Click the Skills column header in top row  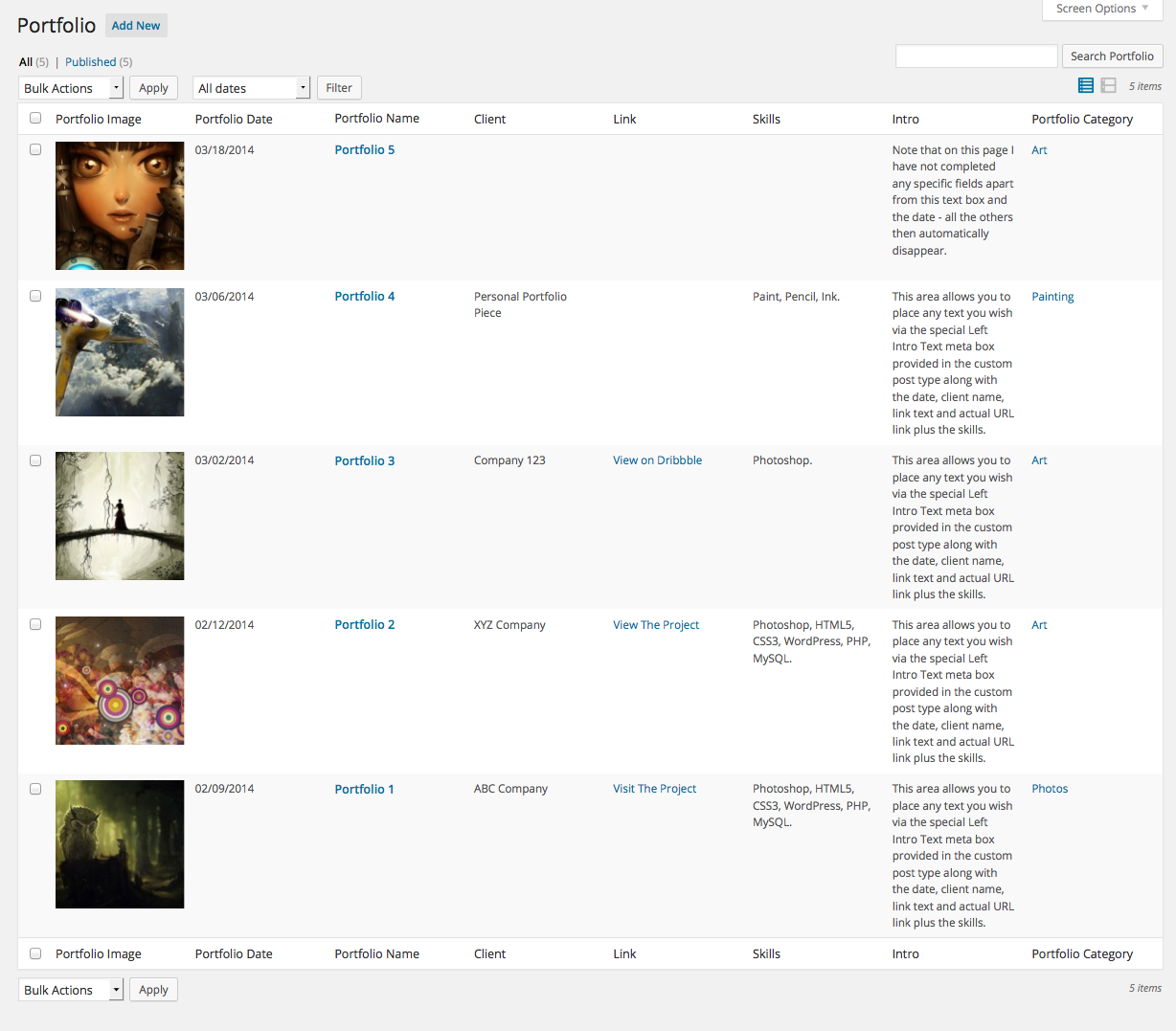click(766, 120)
